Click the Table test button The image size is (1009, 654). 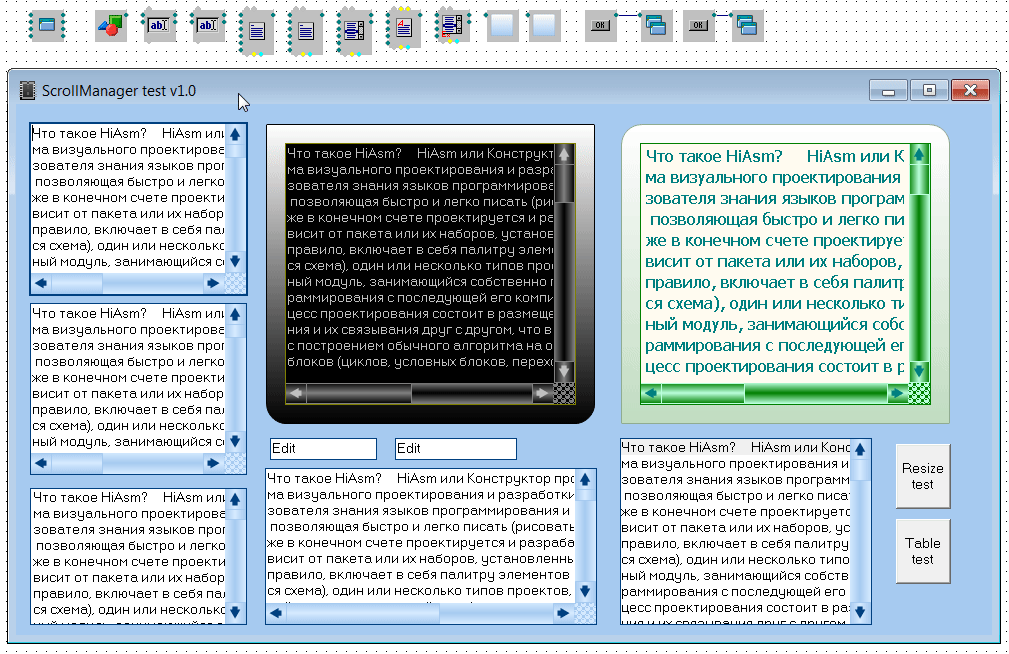click(x=923, y=551)
